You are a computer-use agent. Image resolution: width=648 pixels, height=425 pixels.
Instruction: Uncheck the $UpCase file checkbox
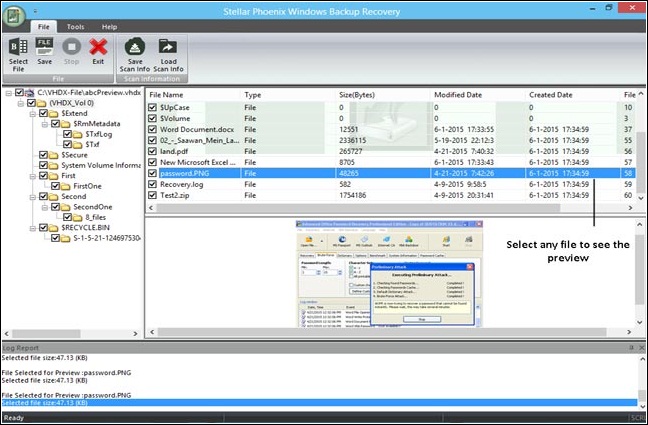(x=152, y=107)
